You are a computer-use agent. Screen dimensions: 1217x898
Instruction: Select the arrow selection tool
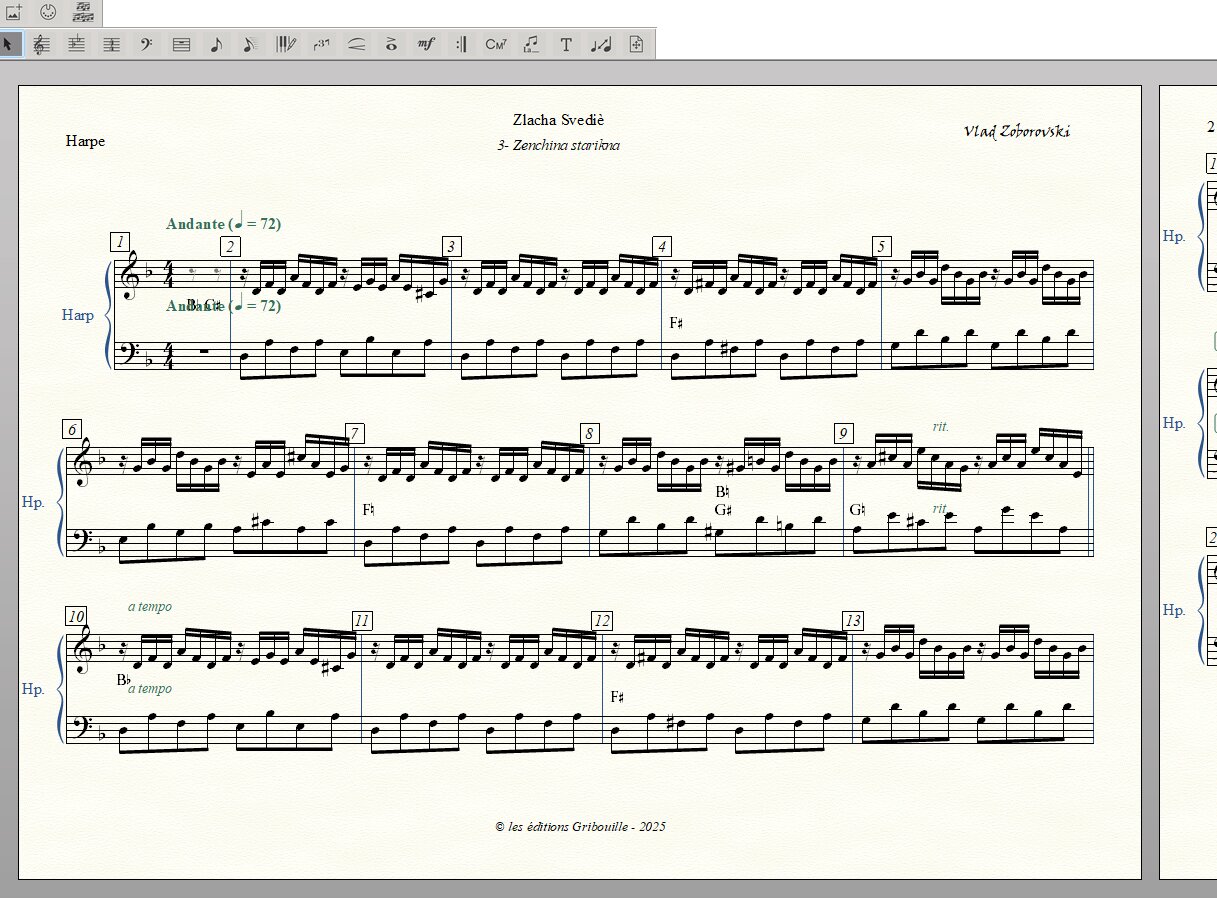[x=9, y=44]
